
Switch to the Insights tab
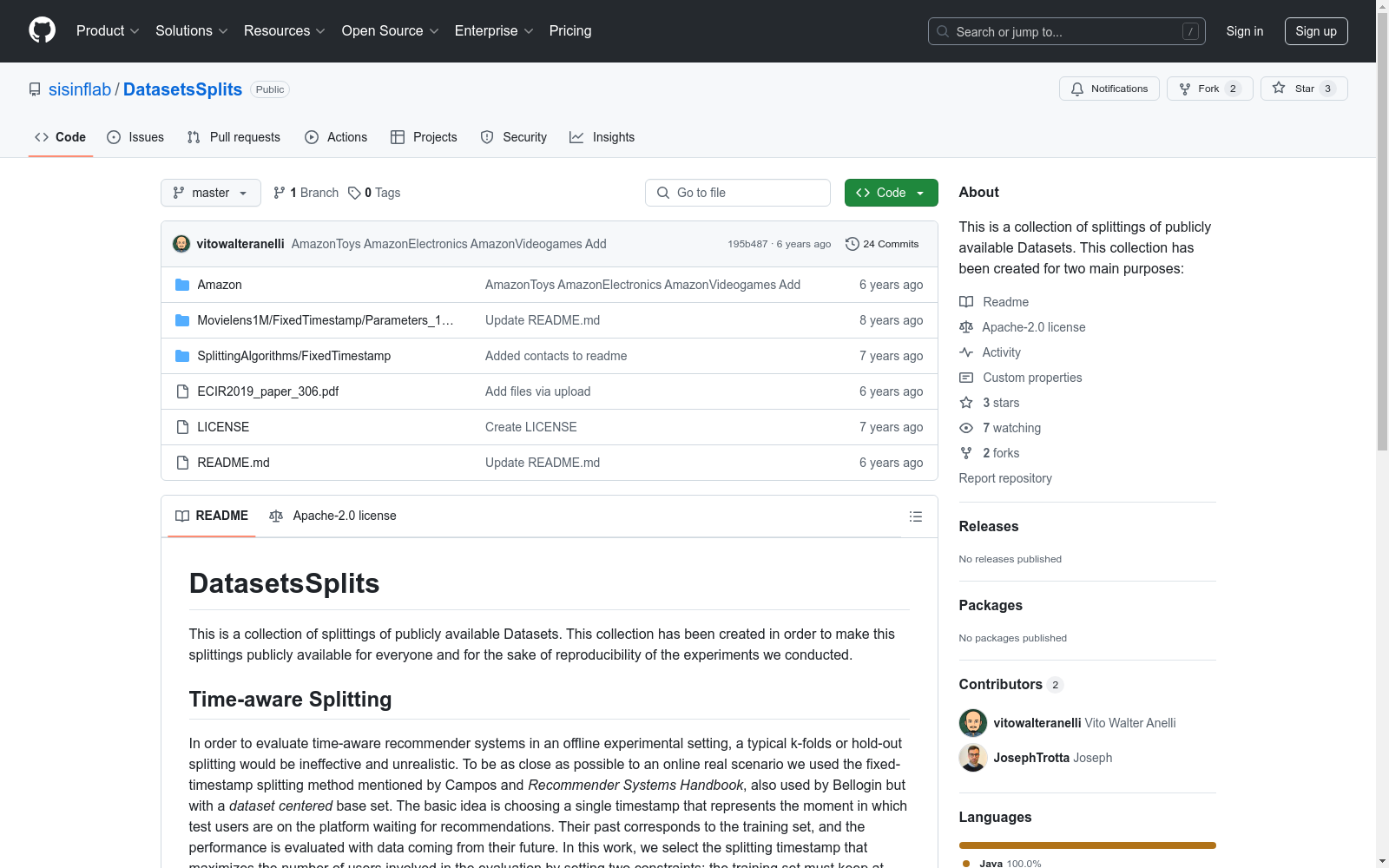(x=602, y=137)
